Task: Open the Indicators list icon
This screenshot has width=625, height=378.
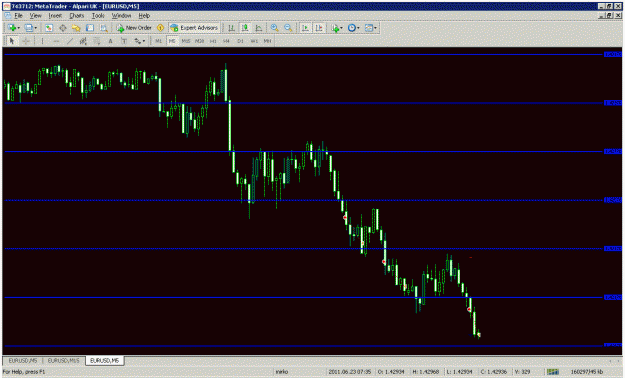Action: pos(335,28)
